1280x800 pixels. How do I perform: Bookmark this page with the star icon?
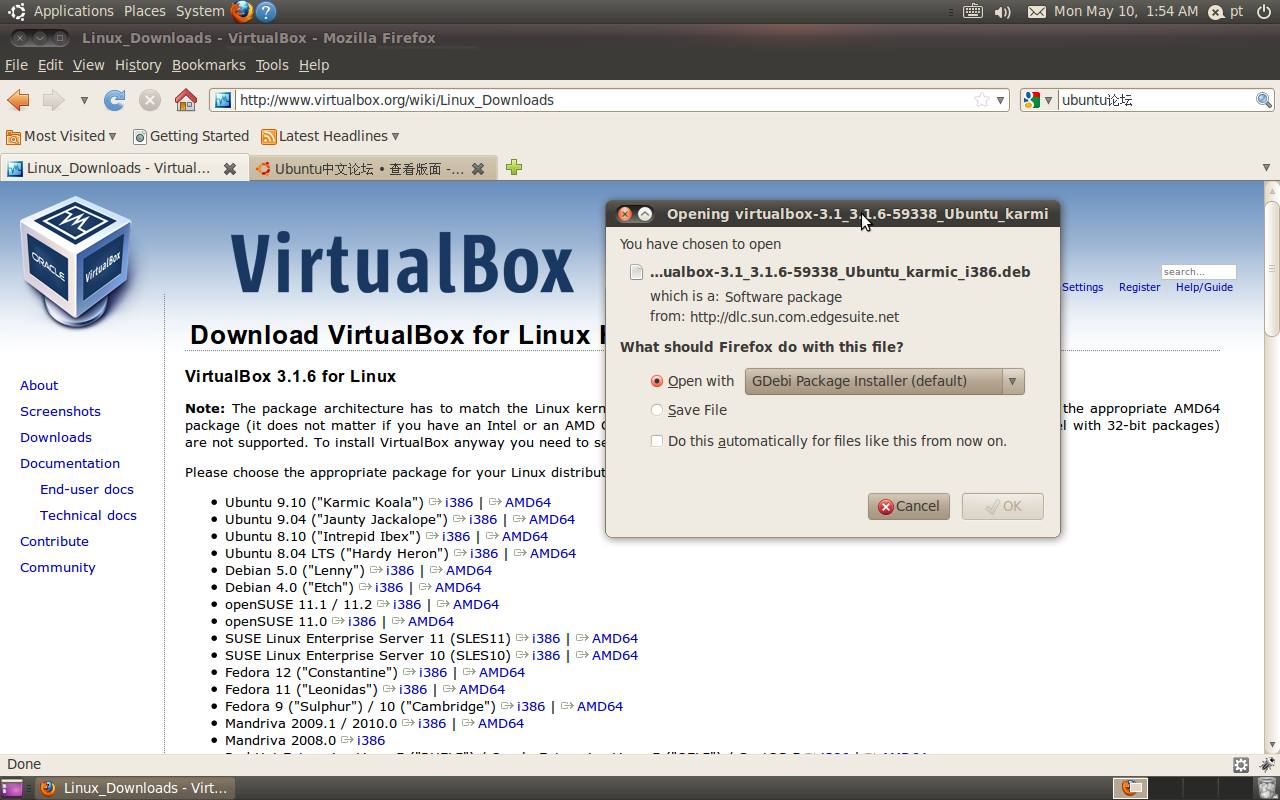982,100
